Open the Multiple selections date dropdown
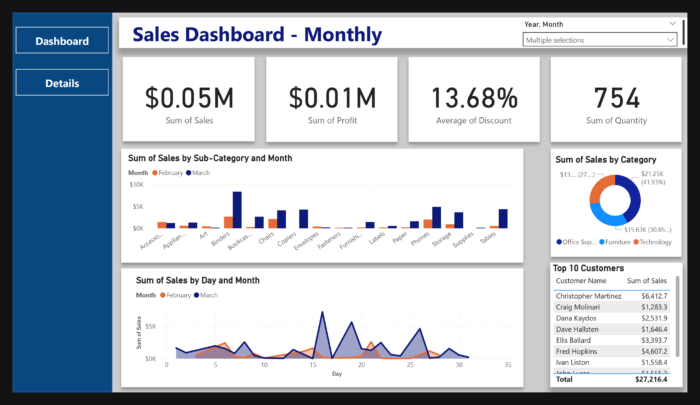 (600, 40)
